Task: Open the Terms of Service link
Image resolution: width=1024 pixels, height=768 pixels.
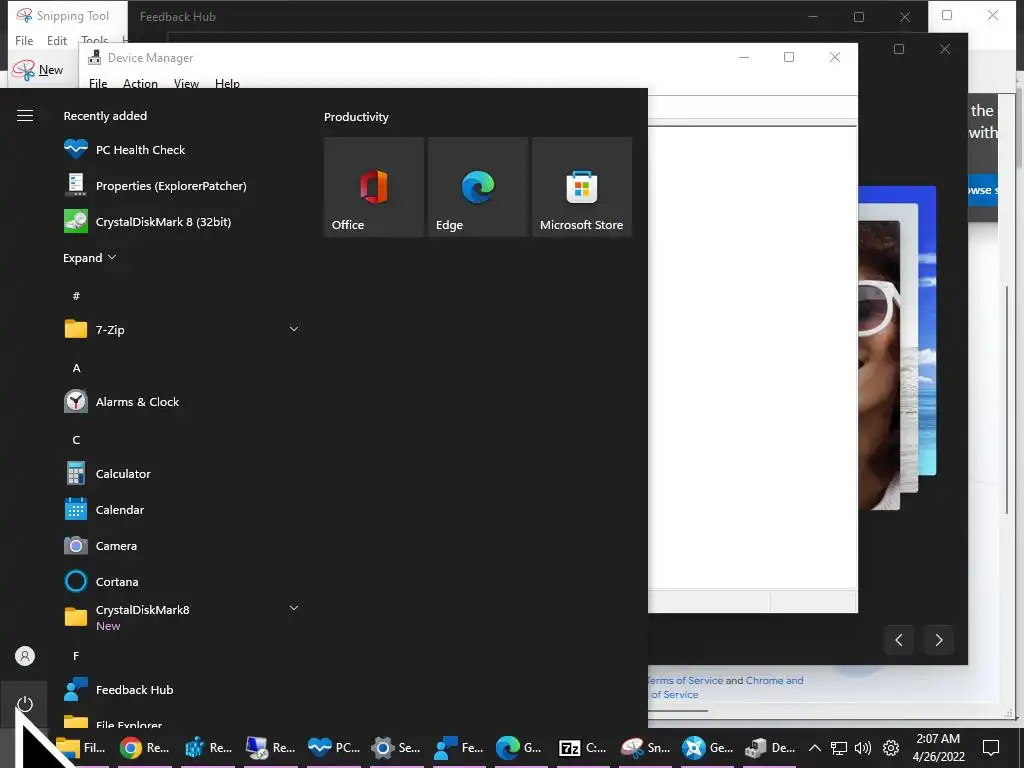Action: 686,680
